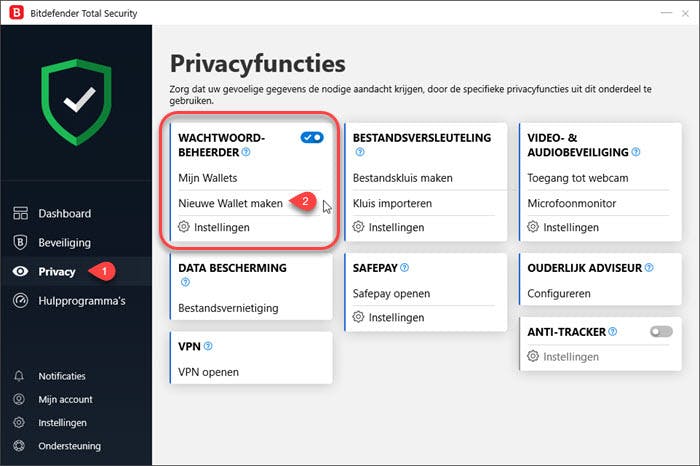700x466 pixels.
Task: Click the Hulpprogramma's gauge icon
Action: (20, 301)
